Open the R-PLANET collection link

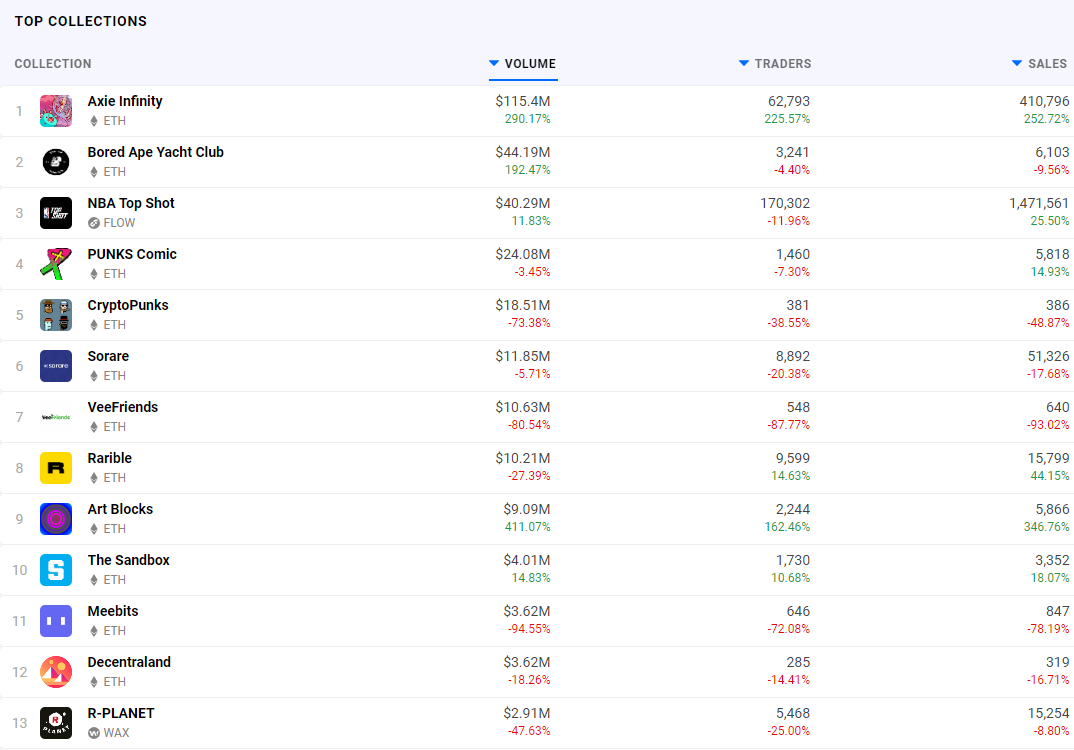[x=121, y=714]
